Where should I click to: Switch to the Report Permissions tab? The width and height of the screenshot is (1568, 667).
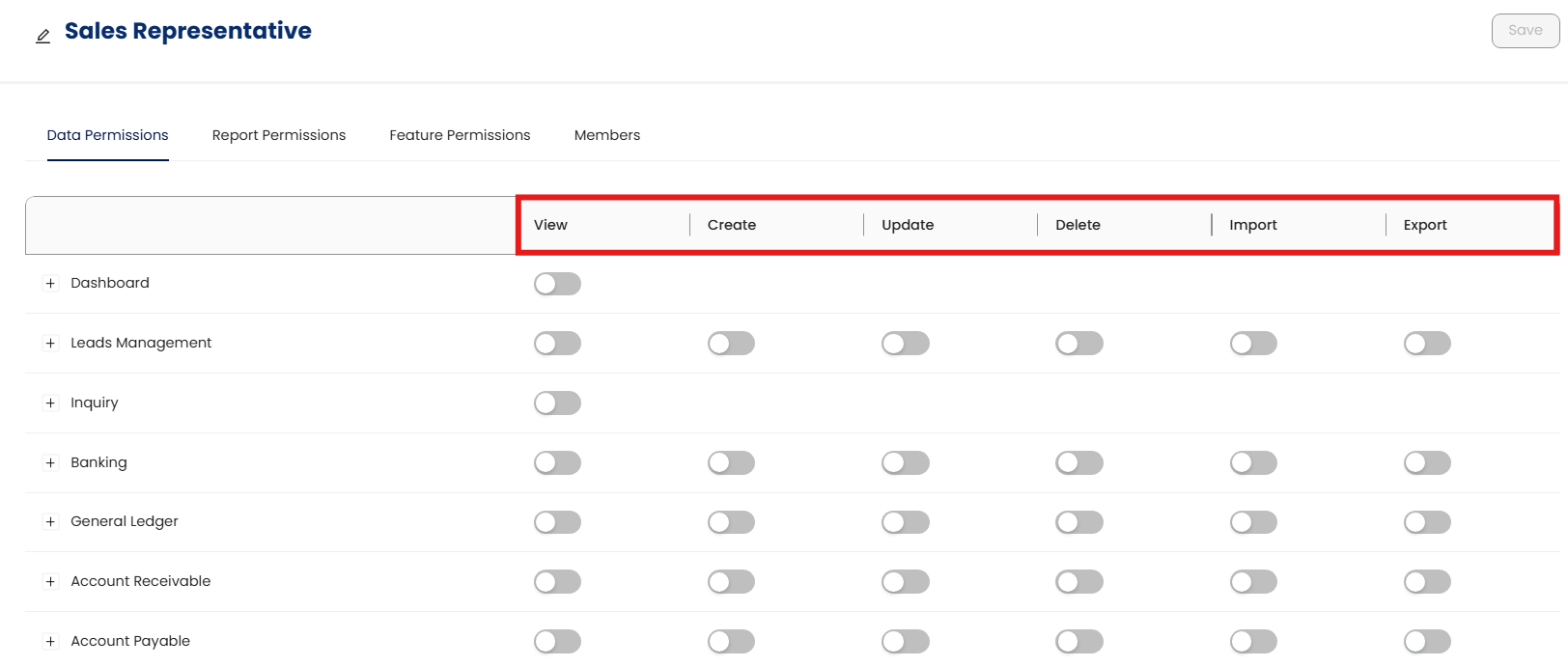coord(279,135)
